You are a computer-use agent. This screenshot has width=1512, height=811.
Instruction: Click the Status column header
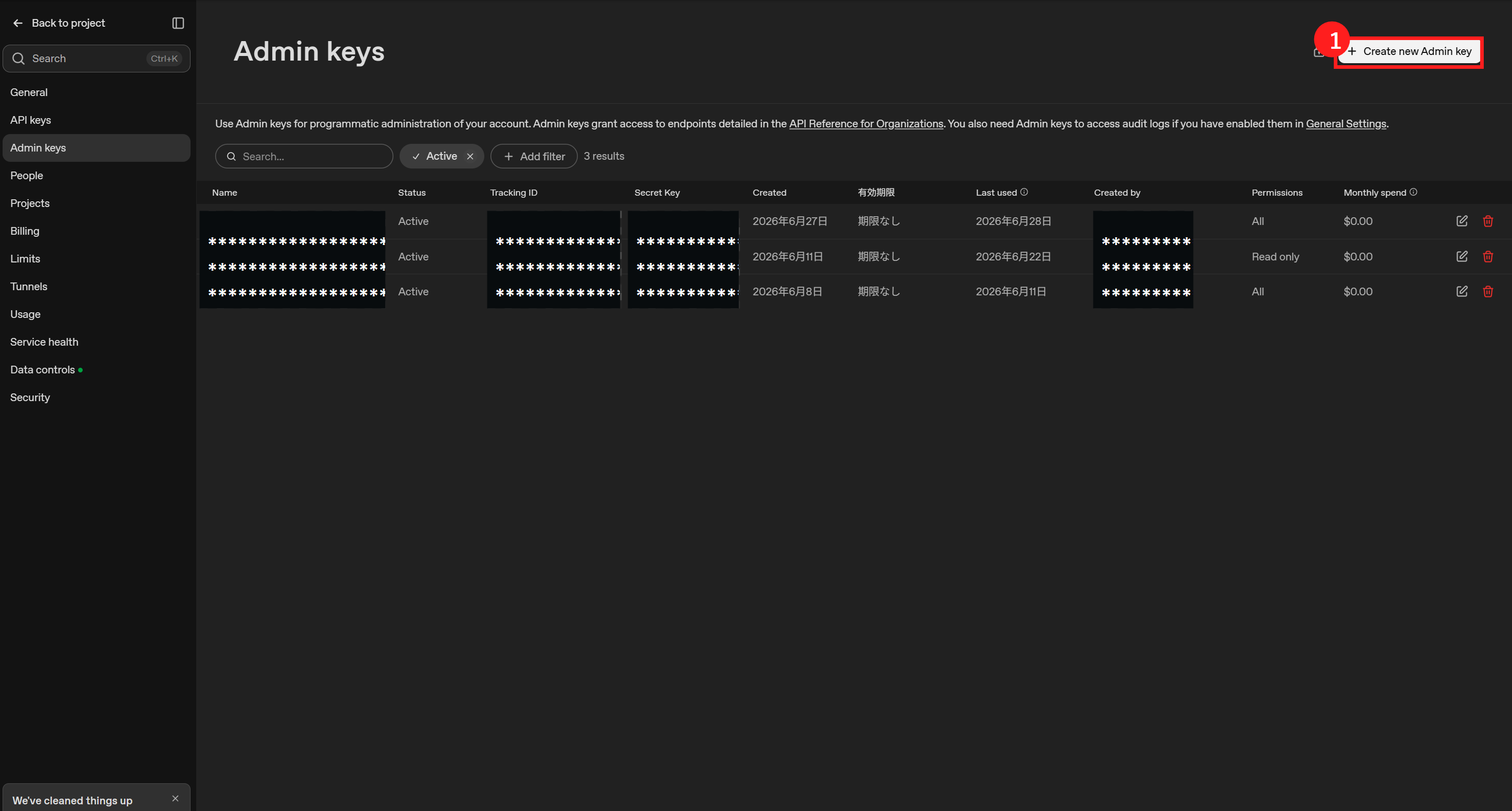click(411, 193)
